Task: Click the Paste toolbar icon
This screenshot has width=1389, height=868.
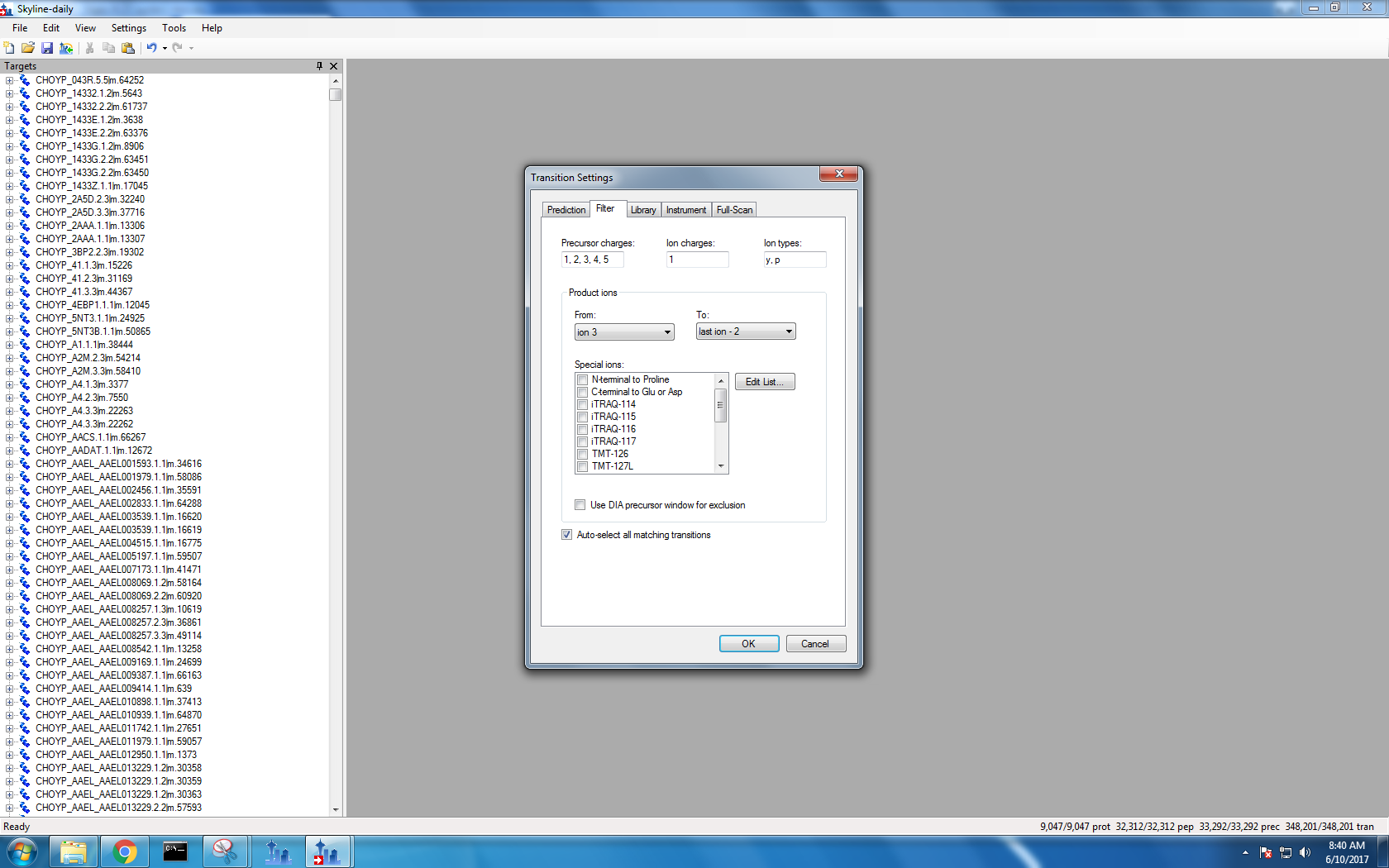Action: pos(128,48)
